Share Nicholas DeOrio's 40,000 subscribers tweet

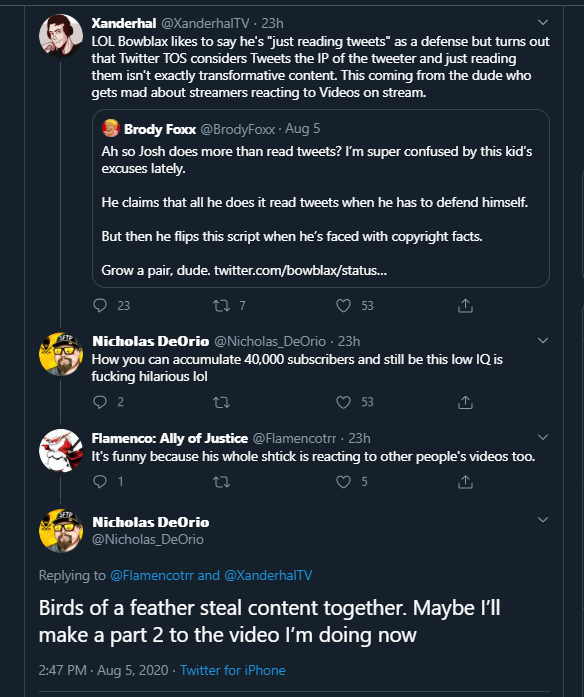[x=465, y=402]
